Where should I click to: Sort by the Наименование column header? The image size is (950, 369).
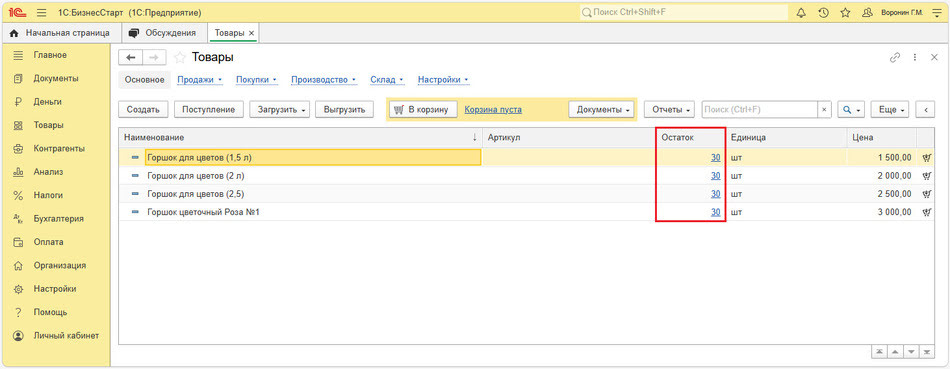[x=301, y=138]
